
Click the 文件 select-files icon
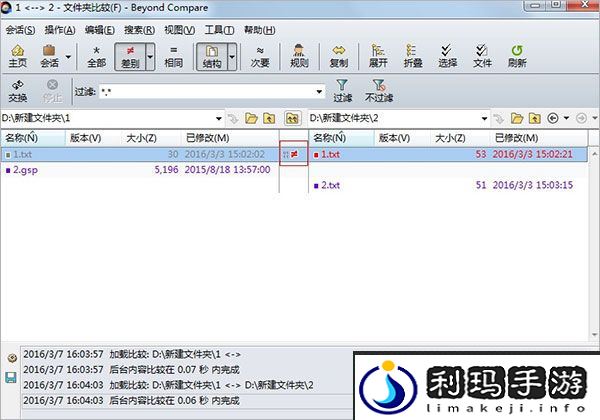click(x=482, y=56)
